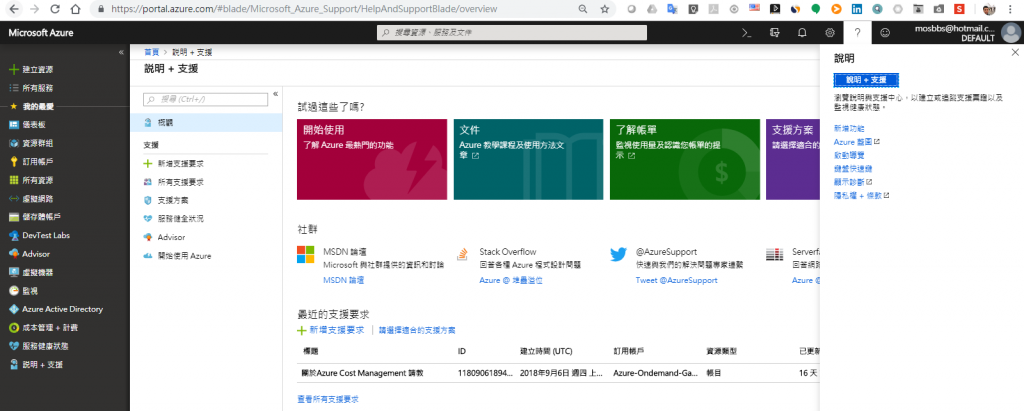1024x411 pixels.
Task: Click the 請選擇適合的支援方案 link
Action: [x=417, y=330]
